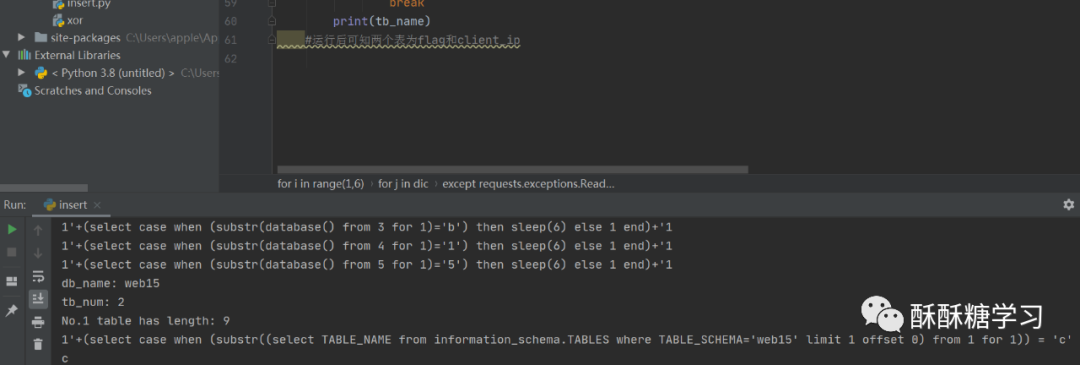Screen dimensions: 1080x365
Task: Stop the running process
Action: pyautogui.click(x=12, y=252)
